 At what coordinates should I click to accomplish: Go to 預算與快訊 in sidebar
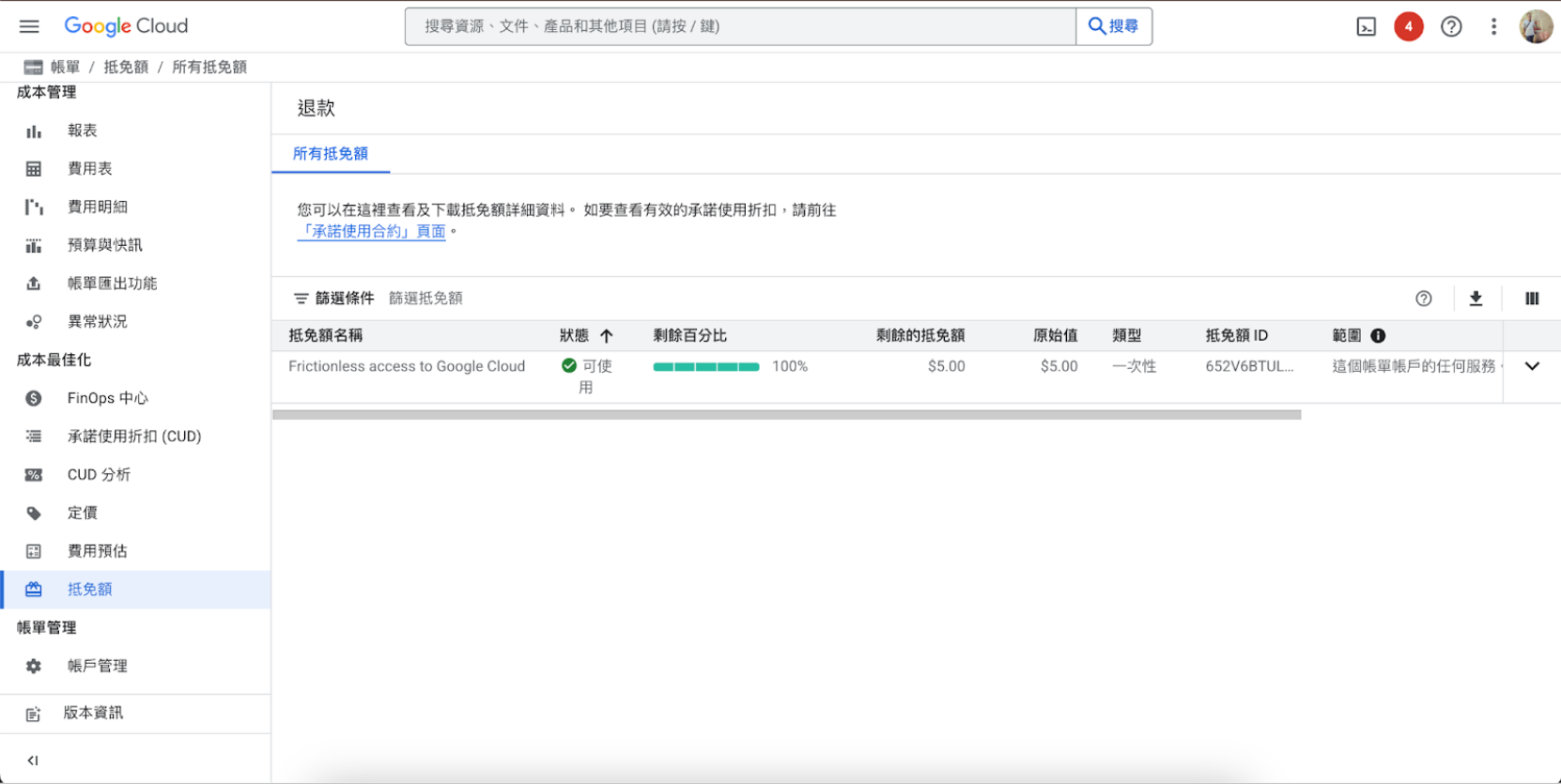click(x=105, y=245)
